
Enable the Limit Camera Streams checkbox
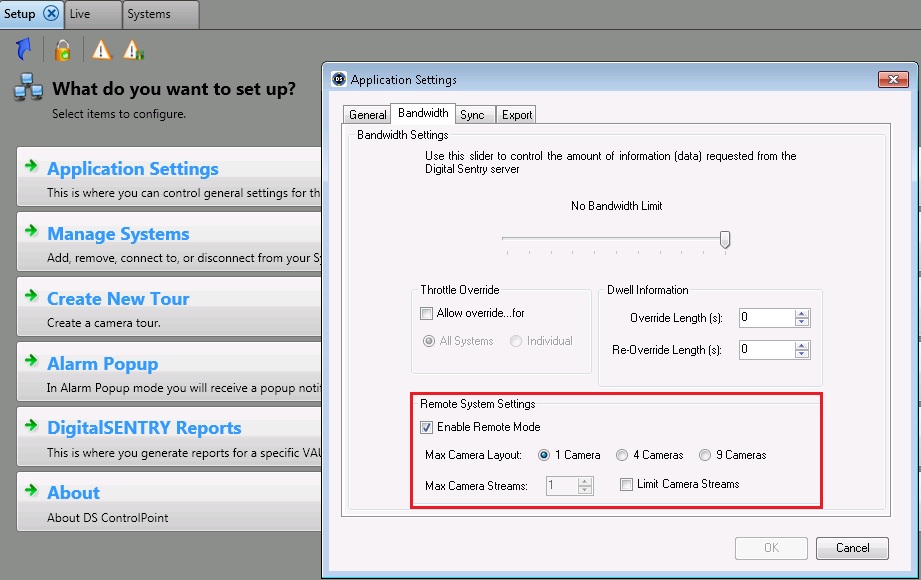coord(626,485)
